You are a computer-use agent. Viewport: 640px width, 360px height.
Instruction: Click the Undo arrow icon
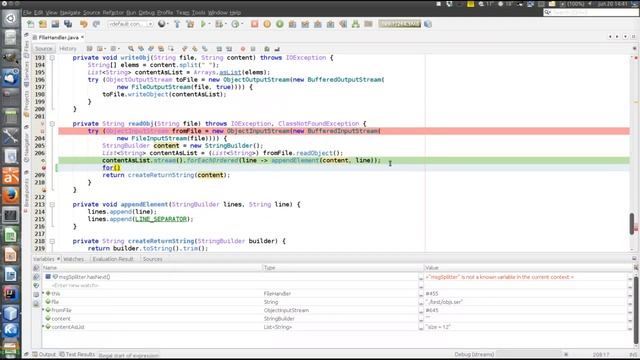coord(84,24)
